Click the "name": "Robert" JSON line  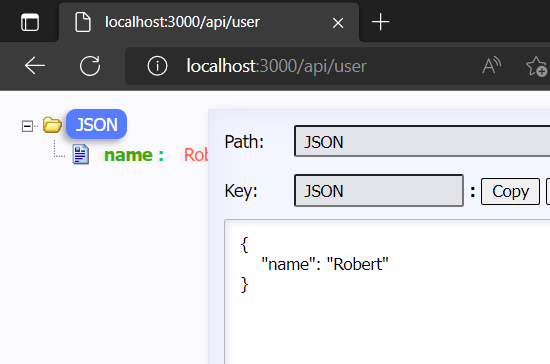click(325, 264)
